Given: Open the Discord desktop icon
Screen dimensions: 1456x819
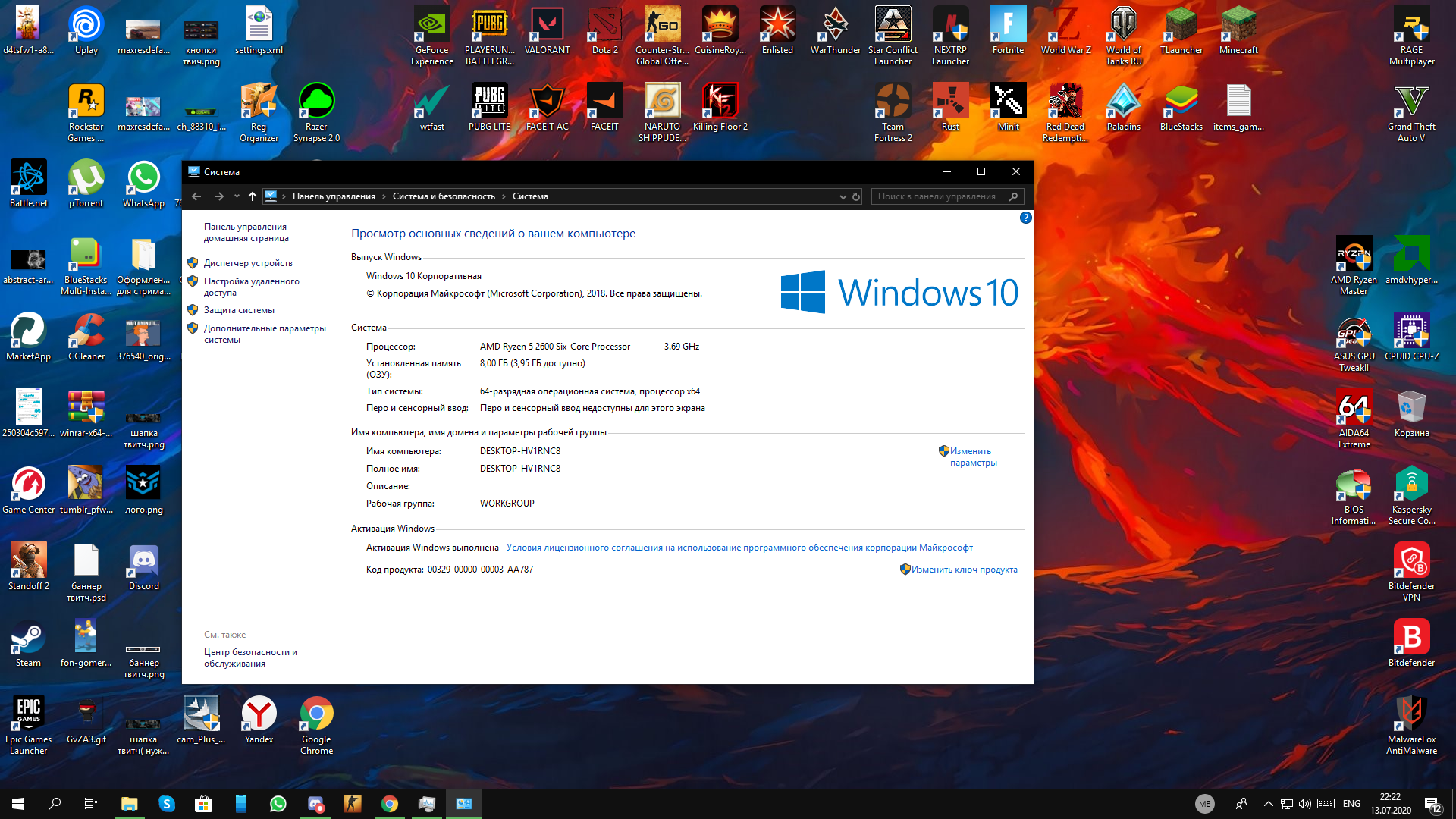Looking at the screenshot, I should tap(143, 566).
